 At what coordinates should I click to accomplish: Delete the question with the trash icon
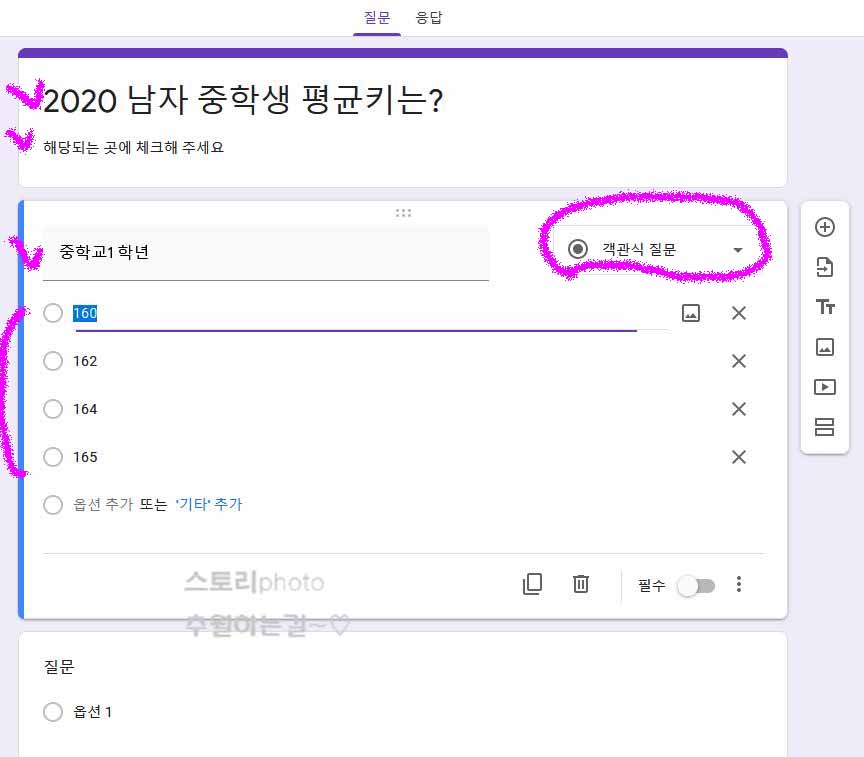pos(581,584)
